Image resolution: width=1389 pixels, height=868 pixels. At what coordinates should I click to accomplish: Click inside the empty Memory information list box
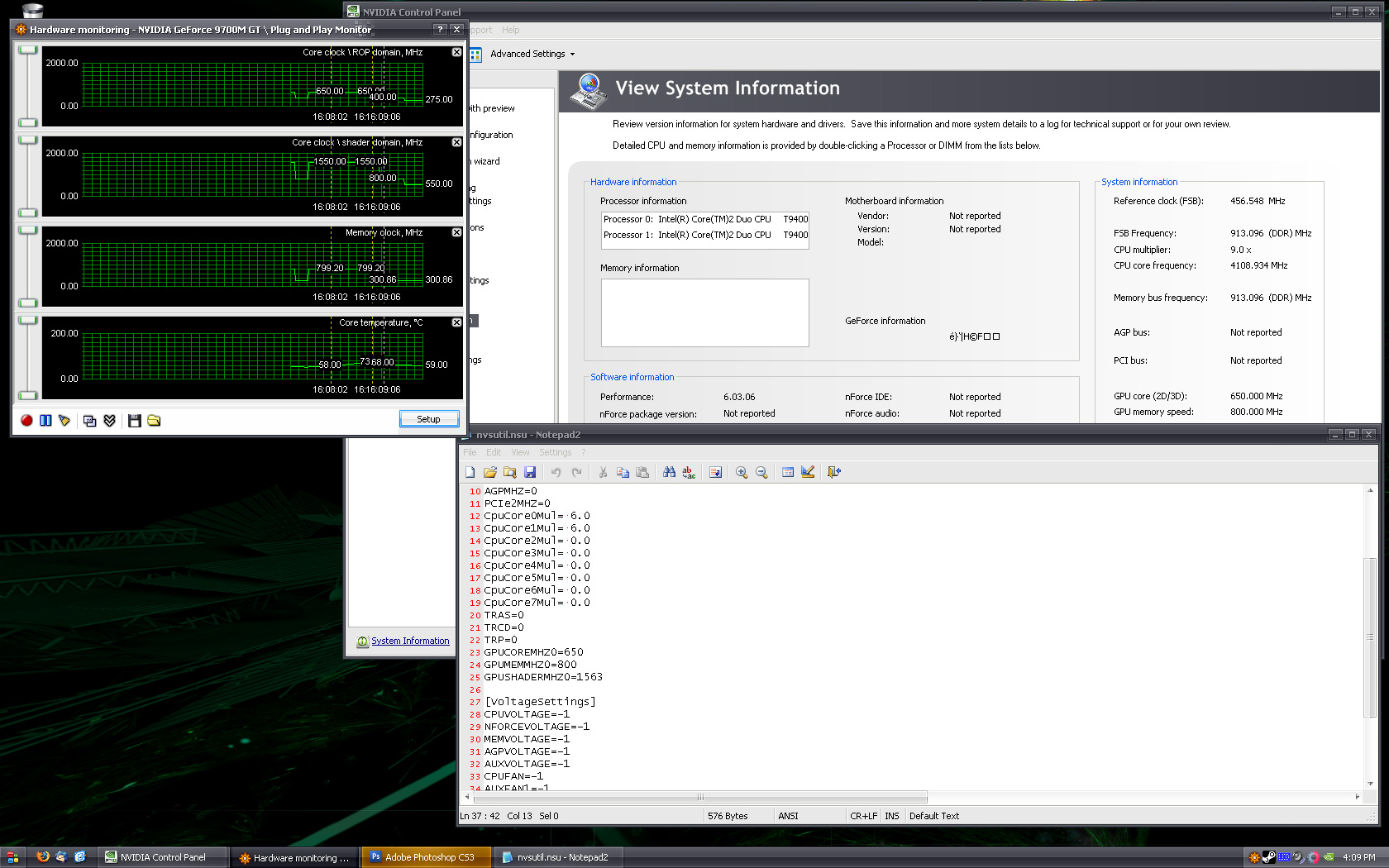pyautogui.click(x=705, y=312)
